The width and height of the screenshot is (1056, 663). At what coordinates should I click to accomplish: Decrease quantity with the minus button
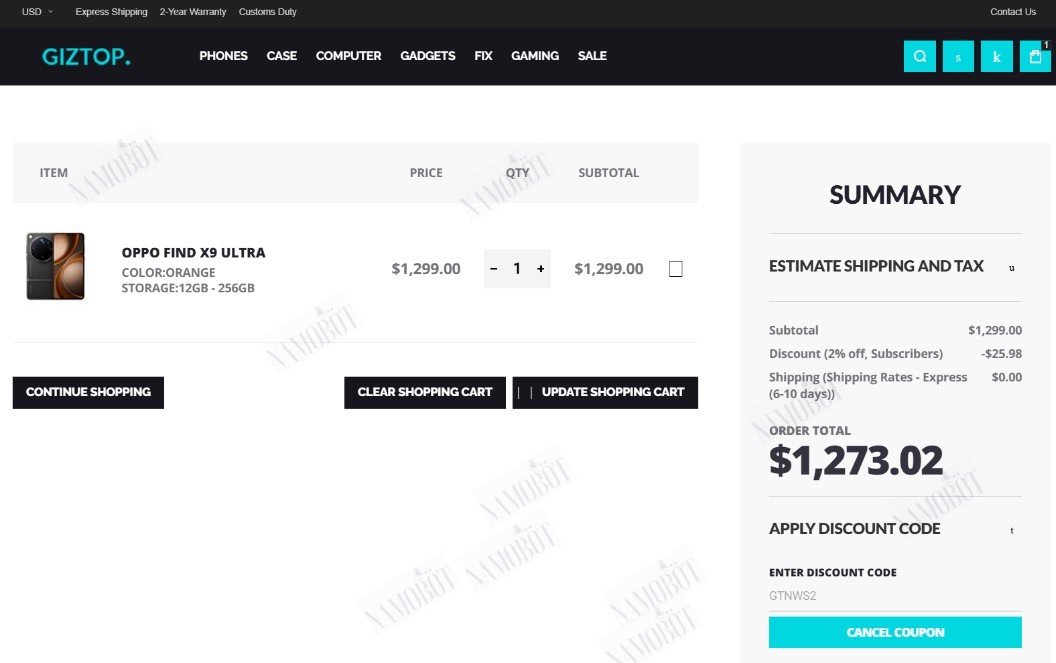[x=494, y=269]
